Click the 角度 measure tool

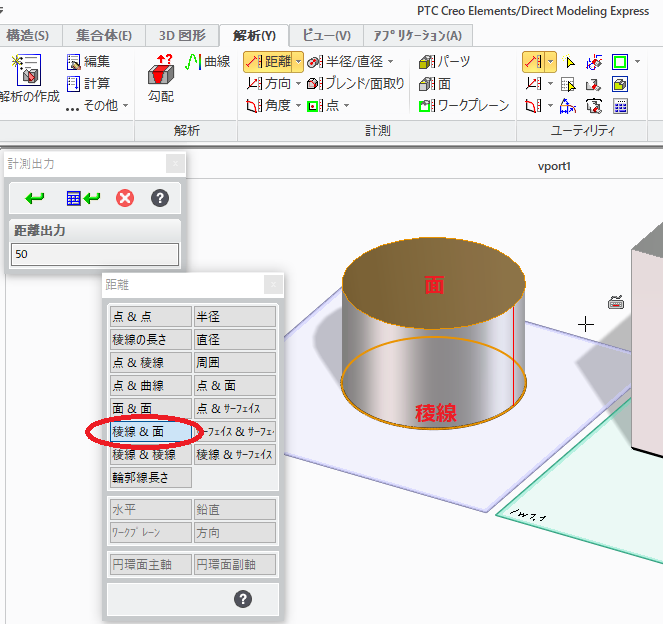click(268, 105)
